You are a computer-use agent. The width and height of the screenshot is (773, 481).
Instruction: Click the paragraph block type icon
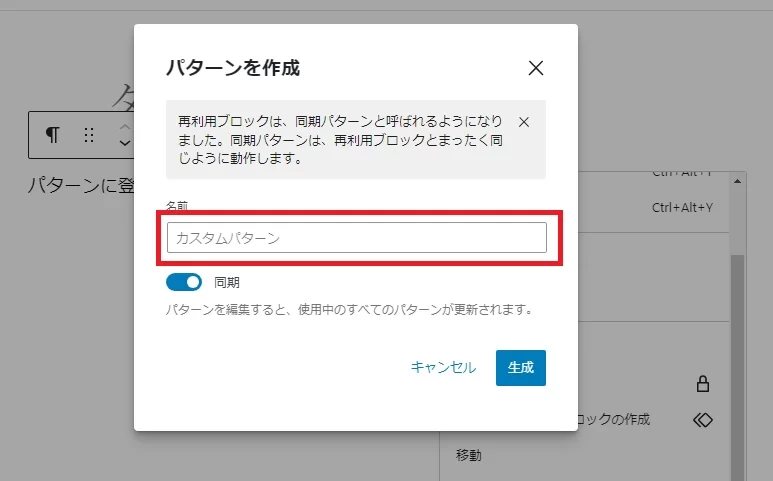[x=53, y=135]
